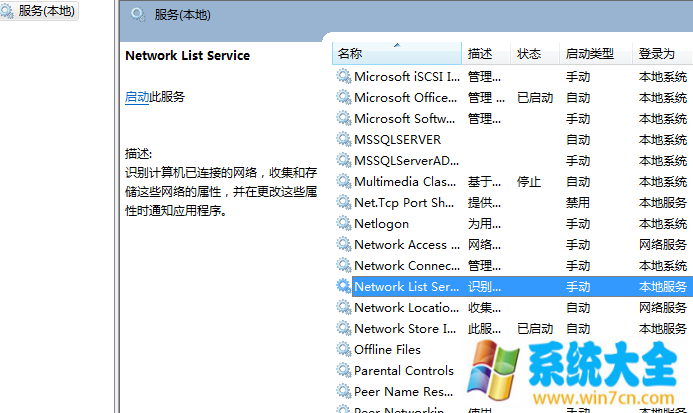Click the gear icon of selected Network List Ser... row
The image size is (693, 413).
[x=343, y=286]
